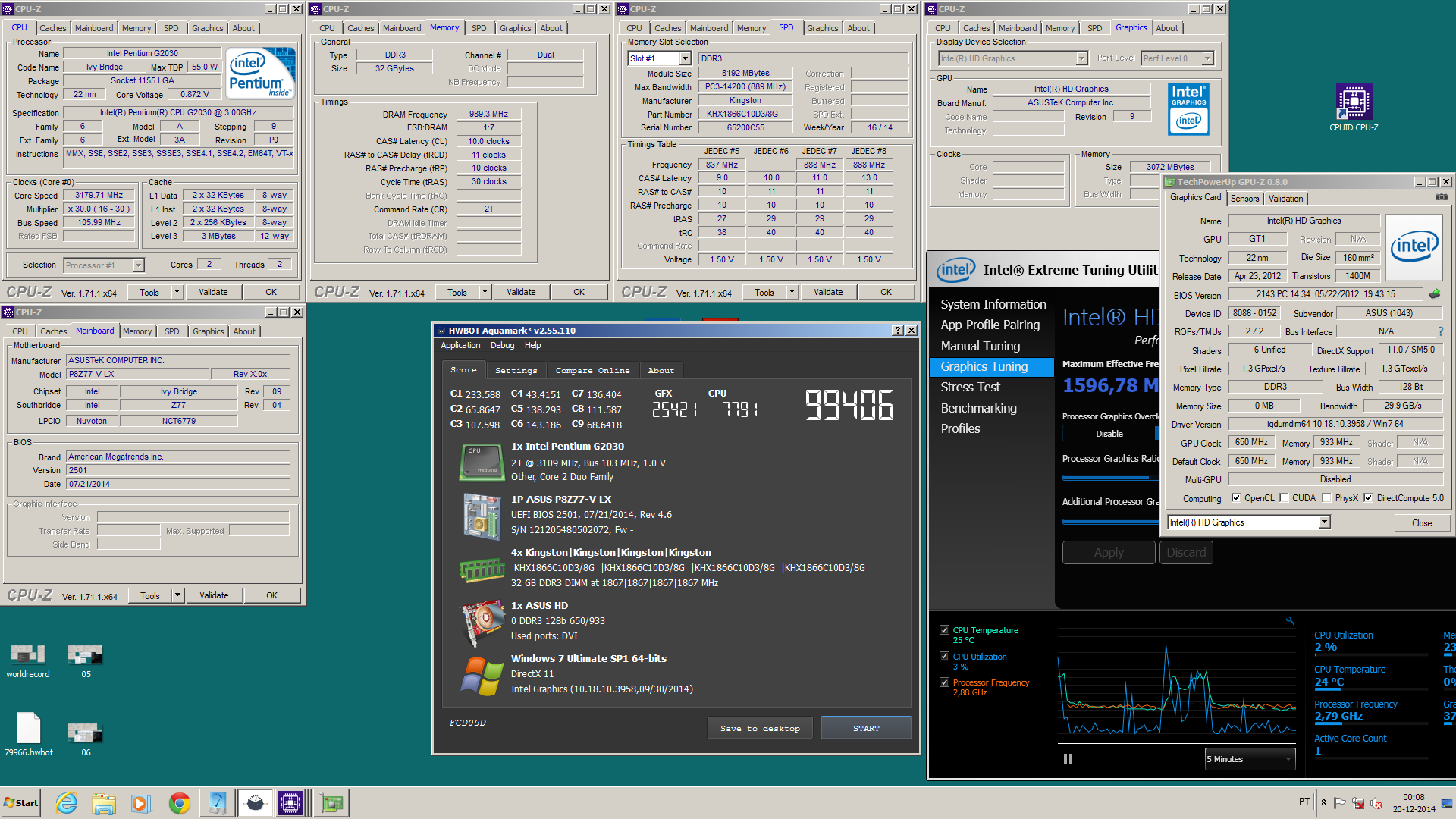Click the RAM module icon in Aquamark results

(x=482, y=570)
